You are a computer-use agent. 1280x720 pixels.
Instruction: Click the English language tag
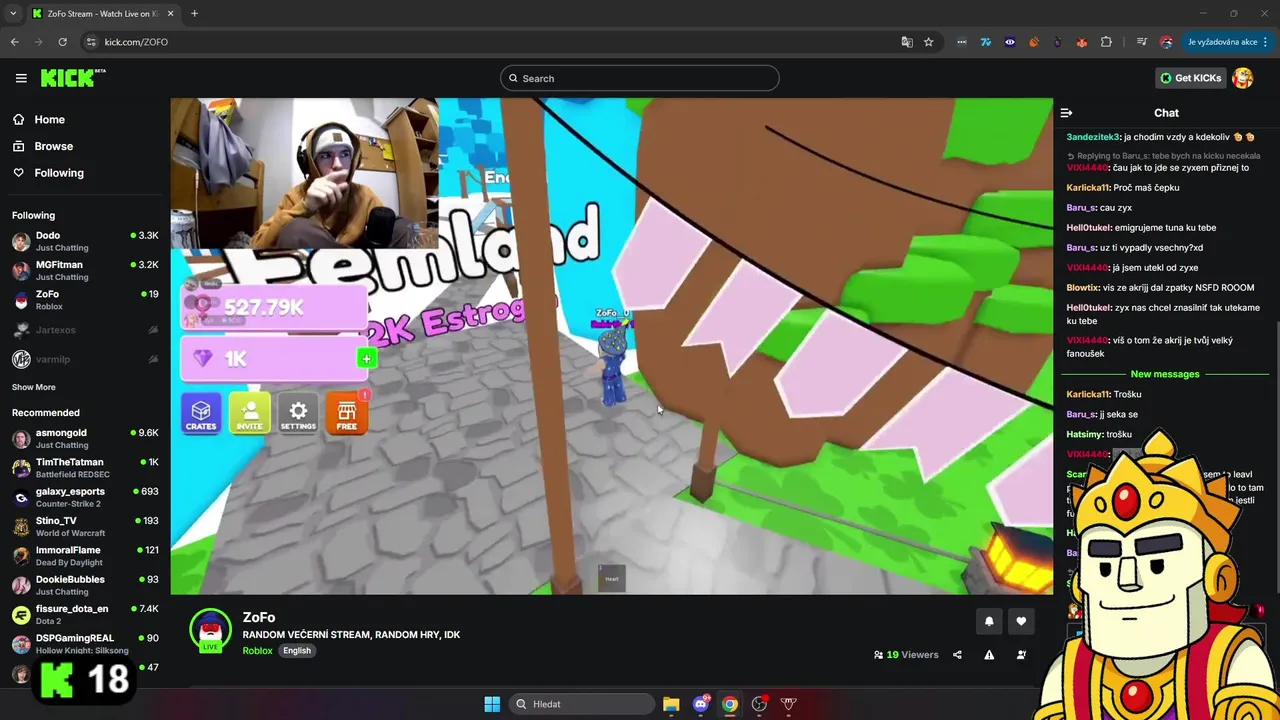click(297, 651)
